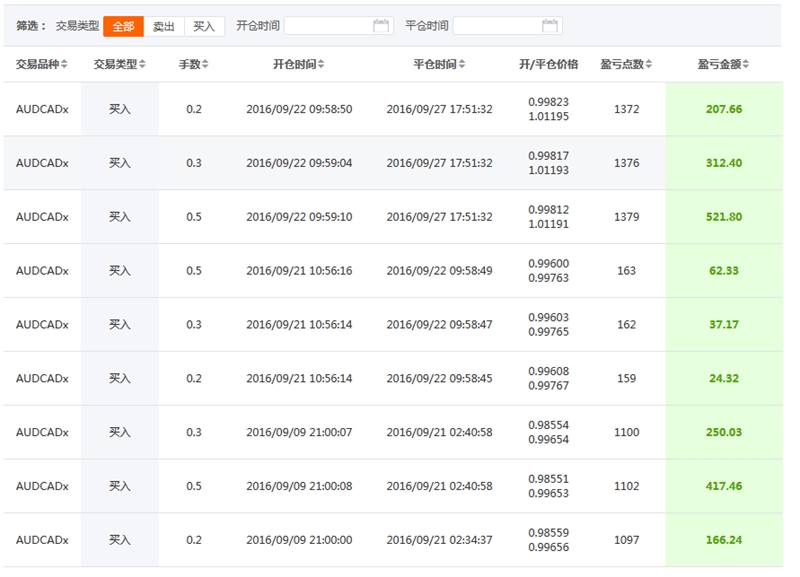Click points value 1379
Image resolution: width=800 pixels, height=577 pixels.
[x=627, y=217]
